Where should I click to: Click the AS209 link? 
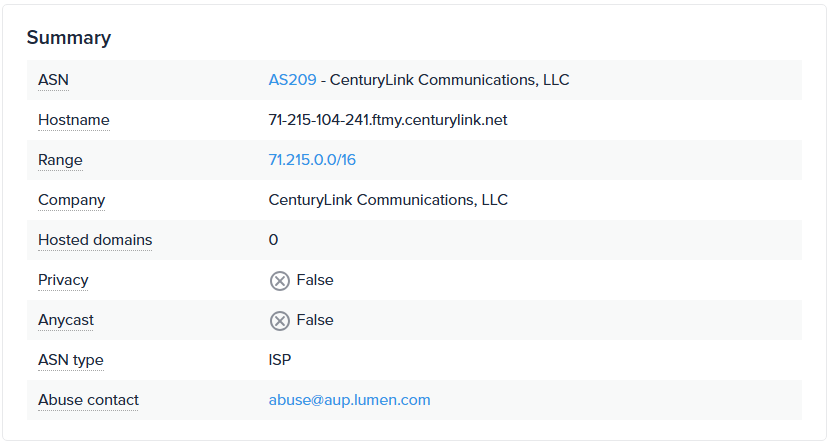(292, 80)
